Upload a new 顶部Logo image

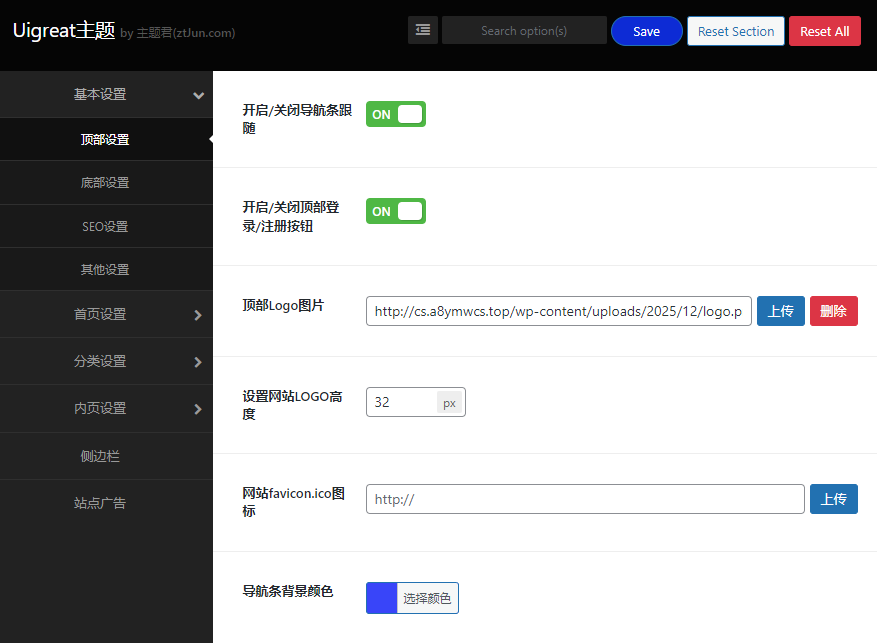[x=780, y=311]
